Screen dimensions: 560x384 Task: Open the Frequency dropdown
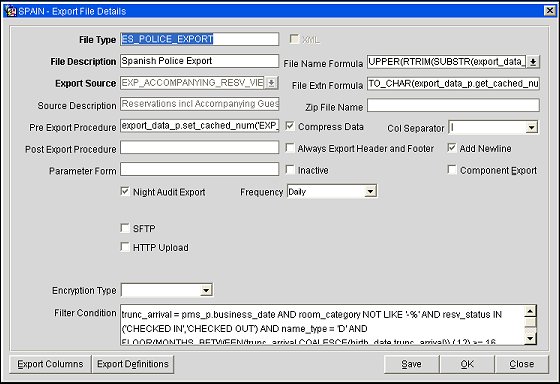pyautogui.click(x=370, y=191)
